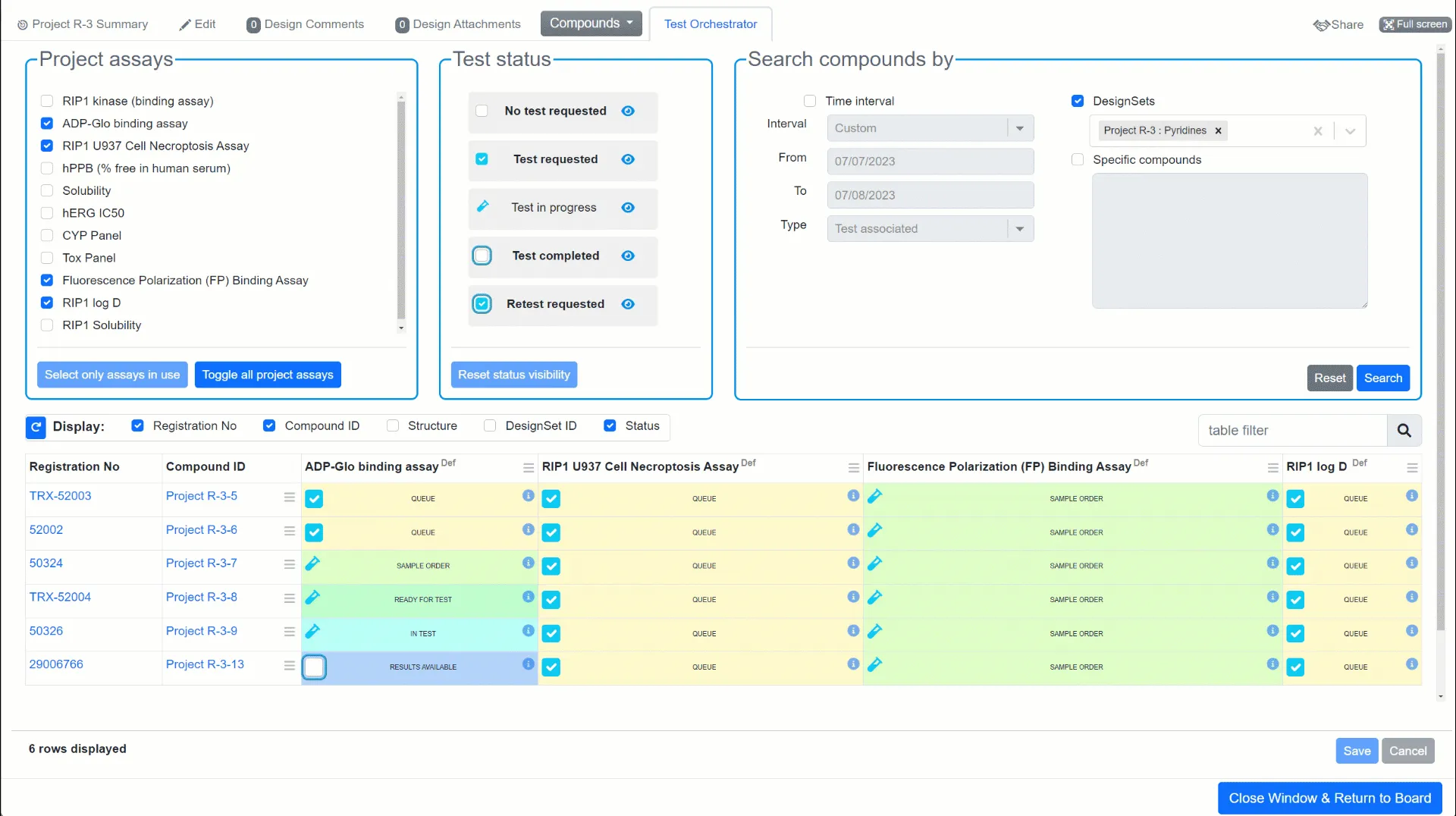Uncheck RIP1 log D assay
This screenshot has width=1456, height=816.
click(47, 303)
